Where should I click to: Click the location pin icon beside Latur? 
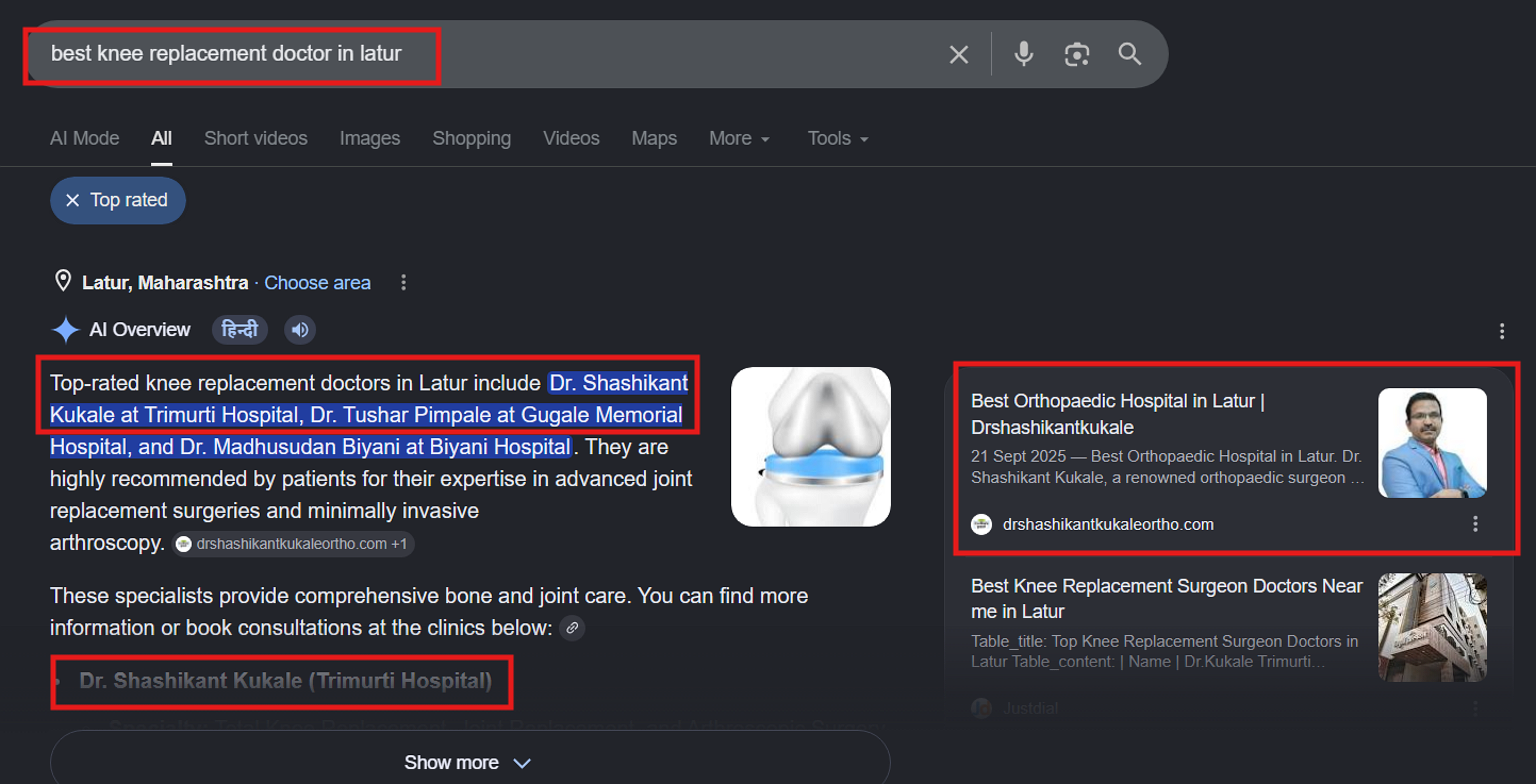pyautogui.click(x=63, y=281)
